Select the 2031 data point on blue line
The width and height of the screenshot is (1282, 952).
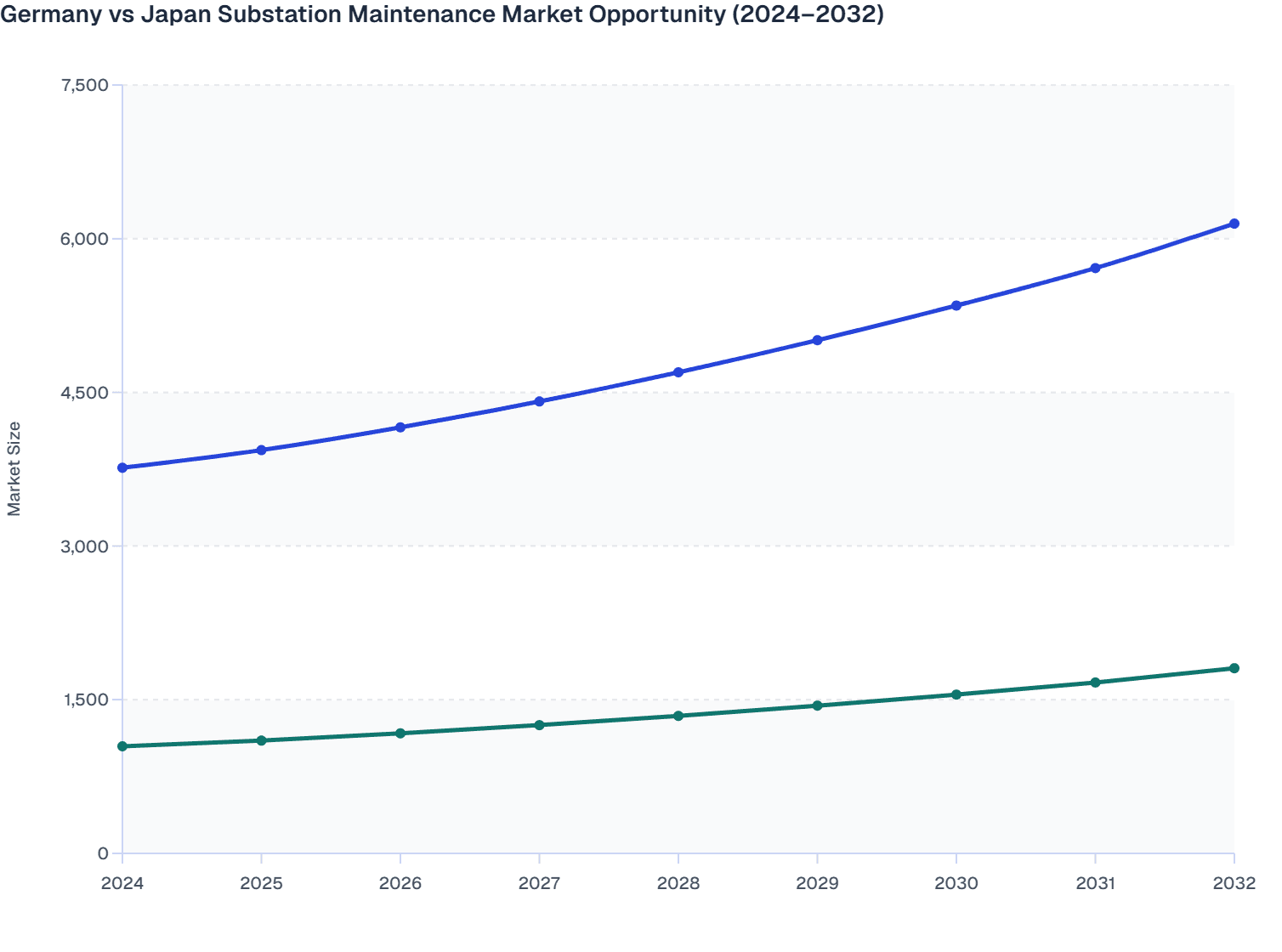[1095, 268]
